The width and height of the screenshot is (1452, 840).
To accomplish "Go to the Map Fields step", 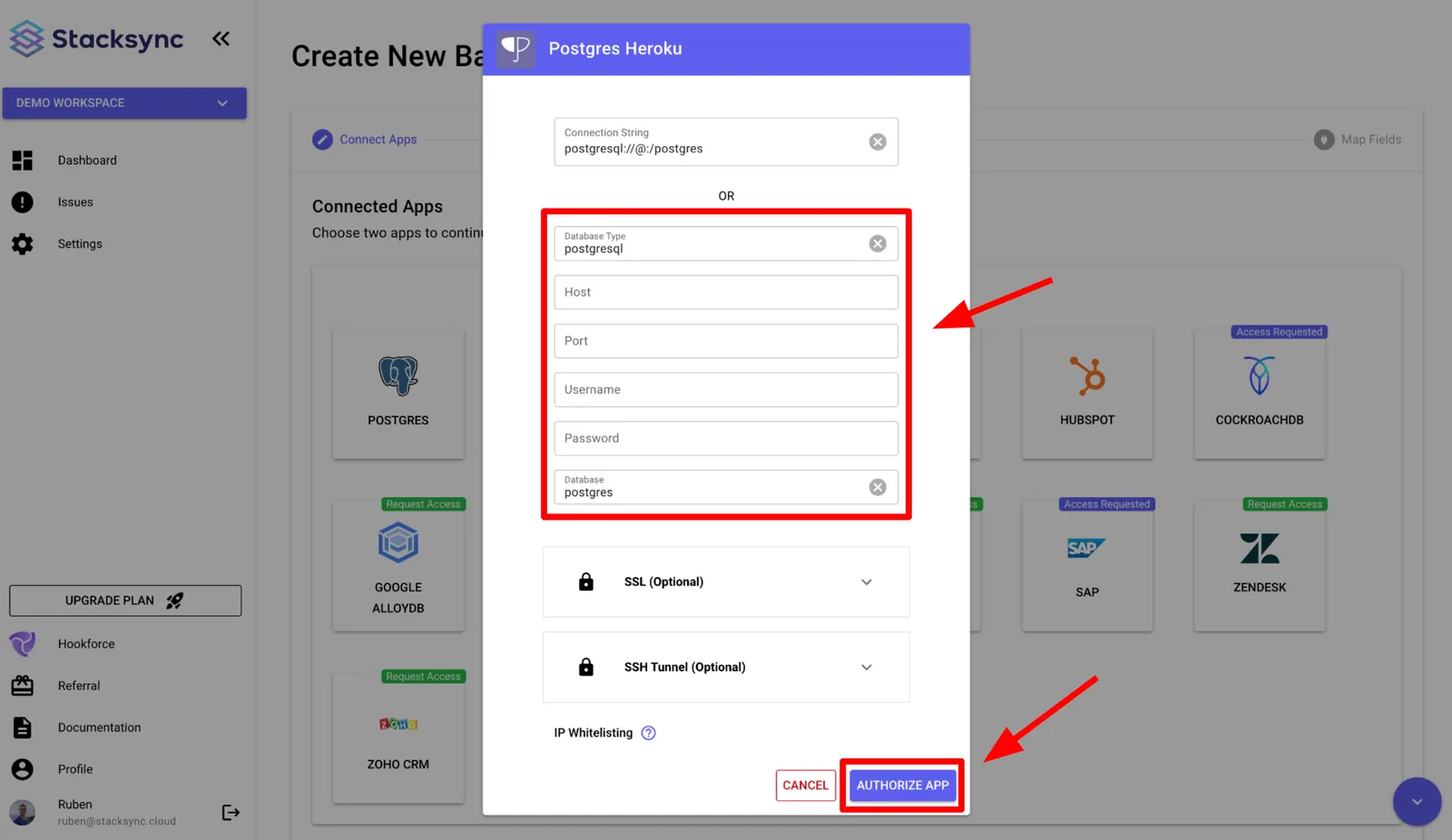I will [1358, 140].
